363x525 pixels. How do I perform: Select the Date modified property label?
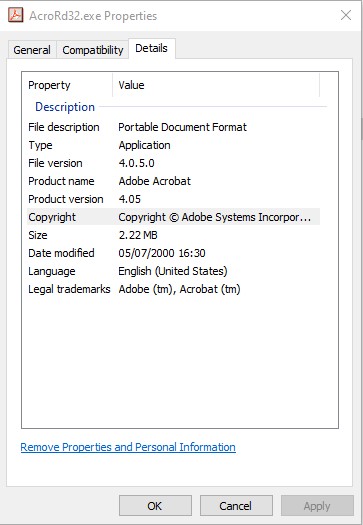tap(61, 253)
